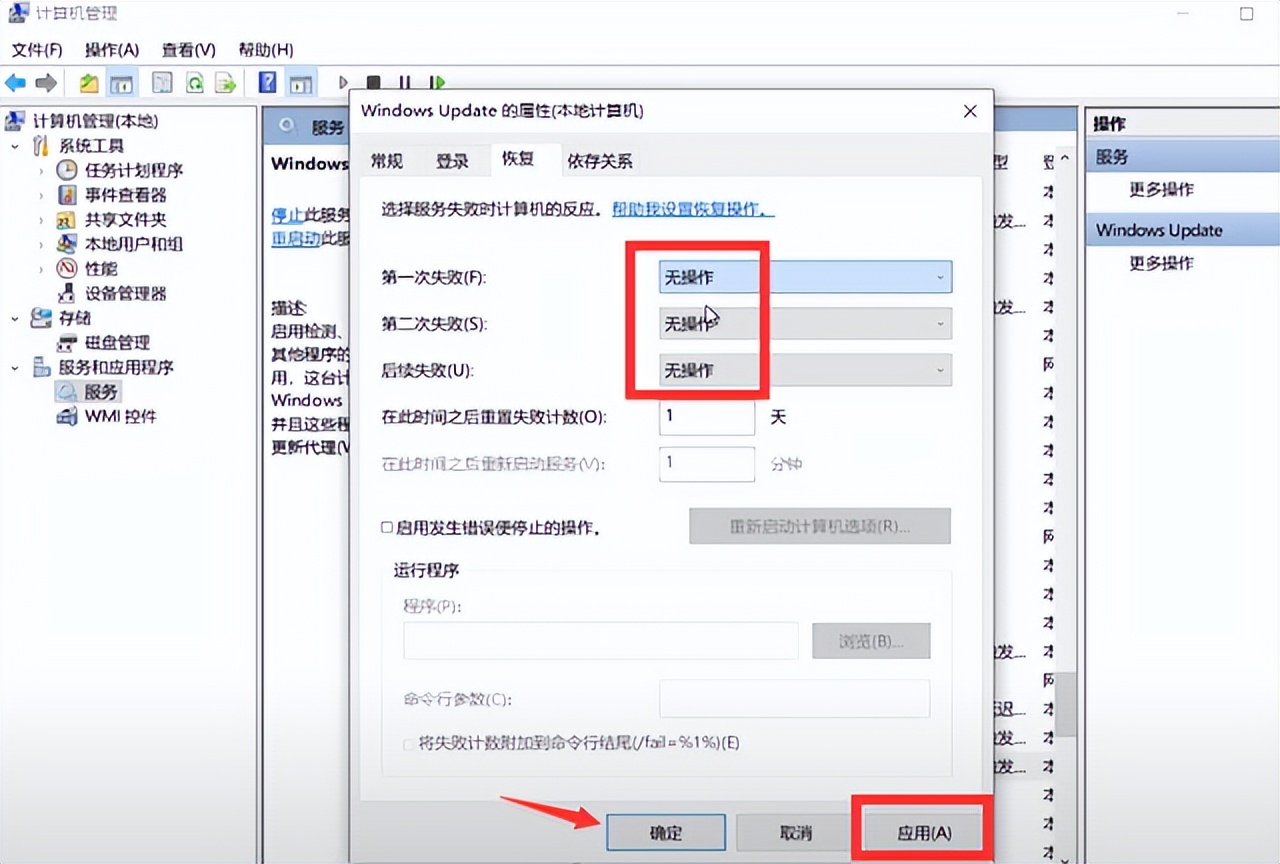This screenshot has width=1280, height=864.
Task: Check 将失败计数附加到命令行结尾 option
Action: click(x=409, y=744)
